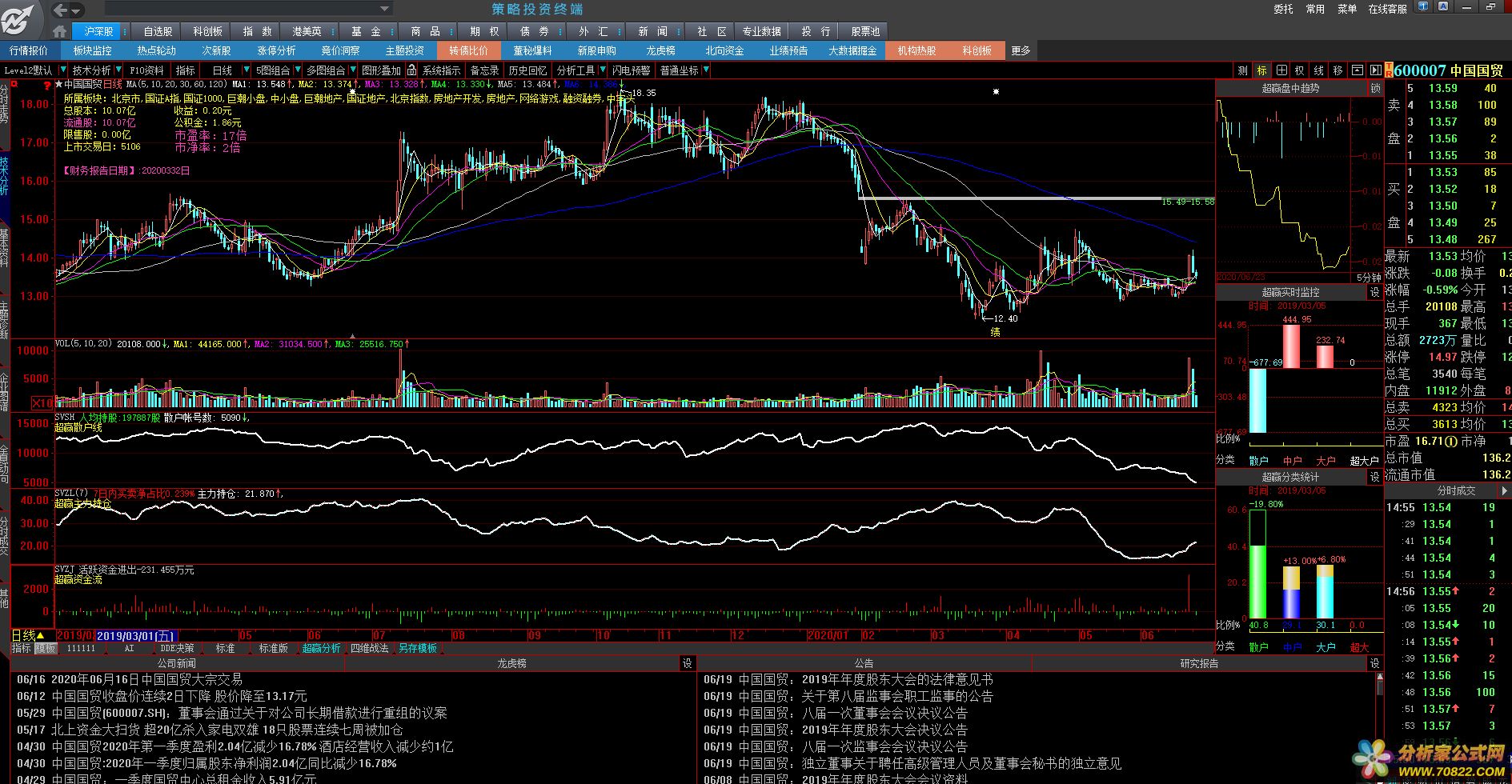Select the 四维战法 template tab
Image resolution: width=1512 pixels, height=784 pixels.
370,648
